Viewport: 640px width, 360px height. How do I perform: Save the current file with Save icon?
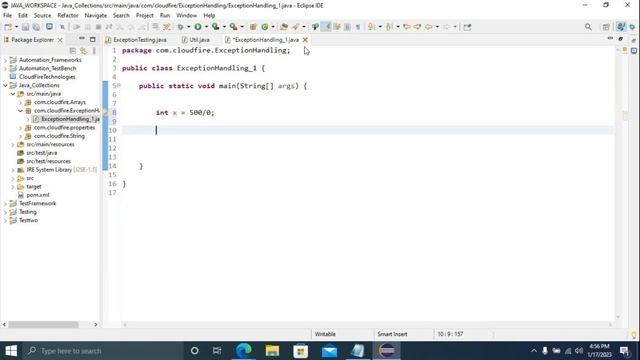click(25, 27)
